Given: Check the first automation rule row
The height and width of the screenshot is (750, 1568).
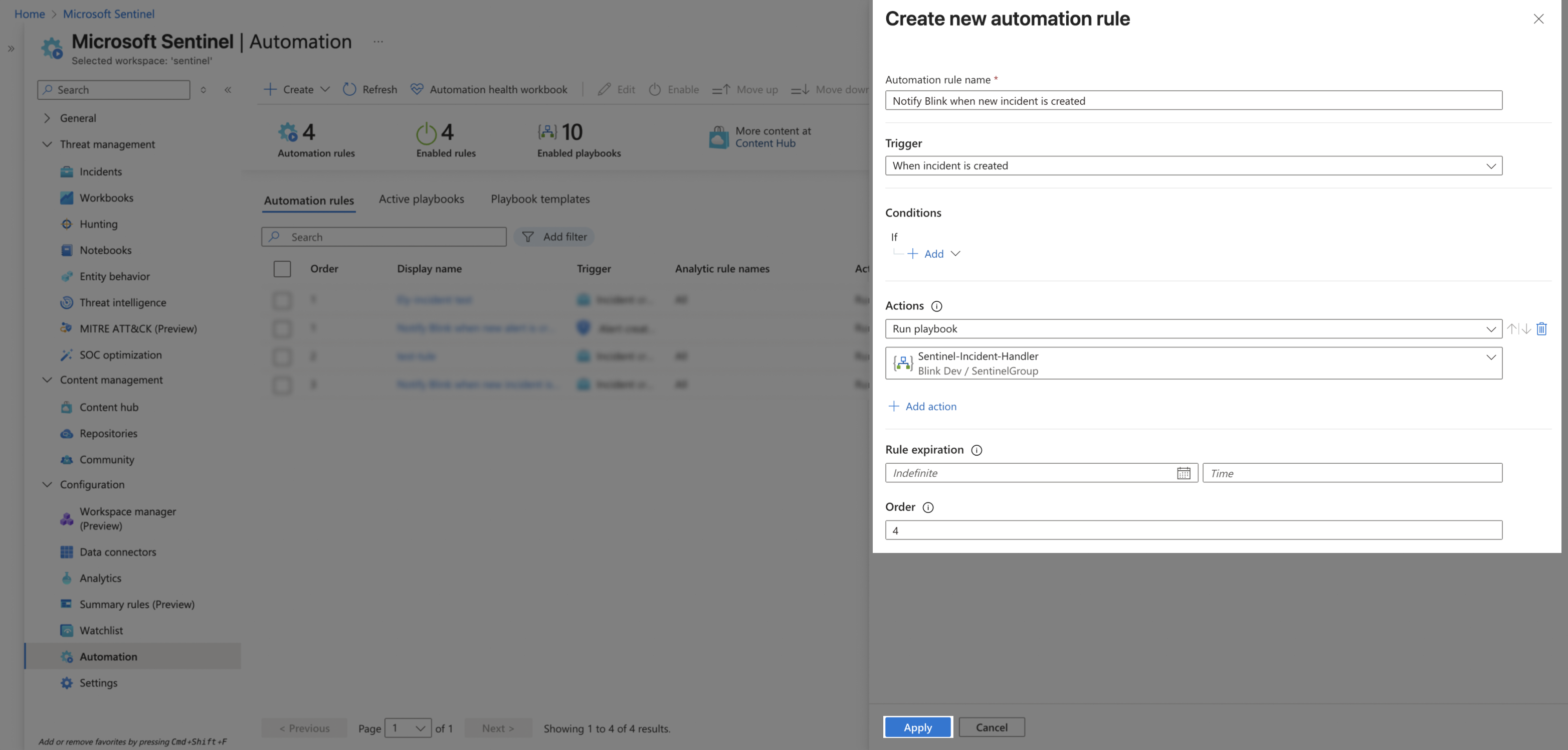Looking at the screenshot, I should point(282,299).
